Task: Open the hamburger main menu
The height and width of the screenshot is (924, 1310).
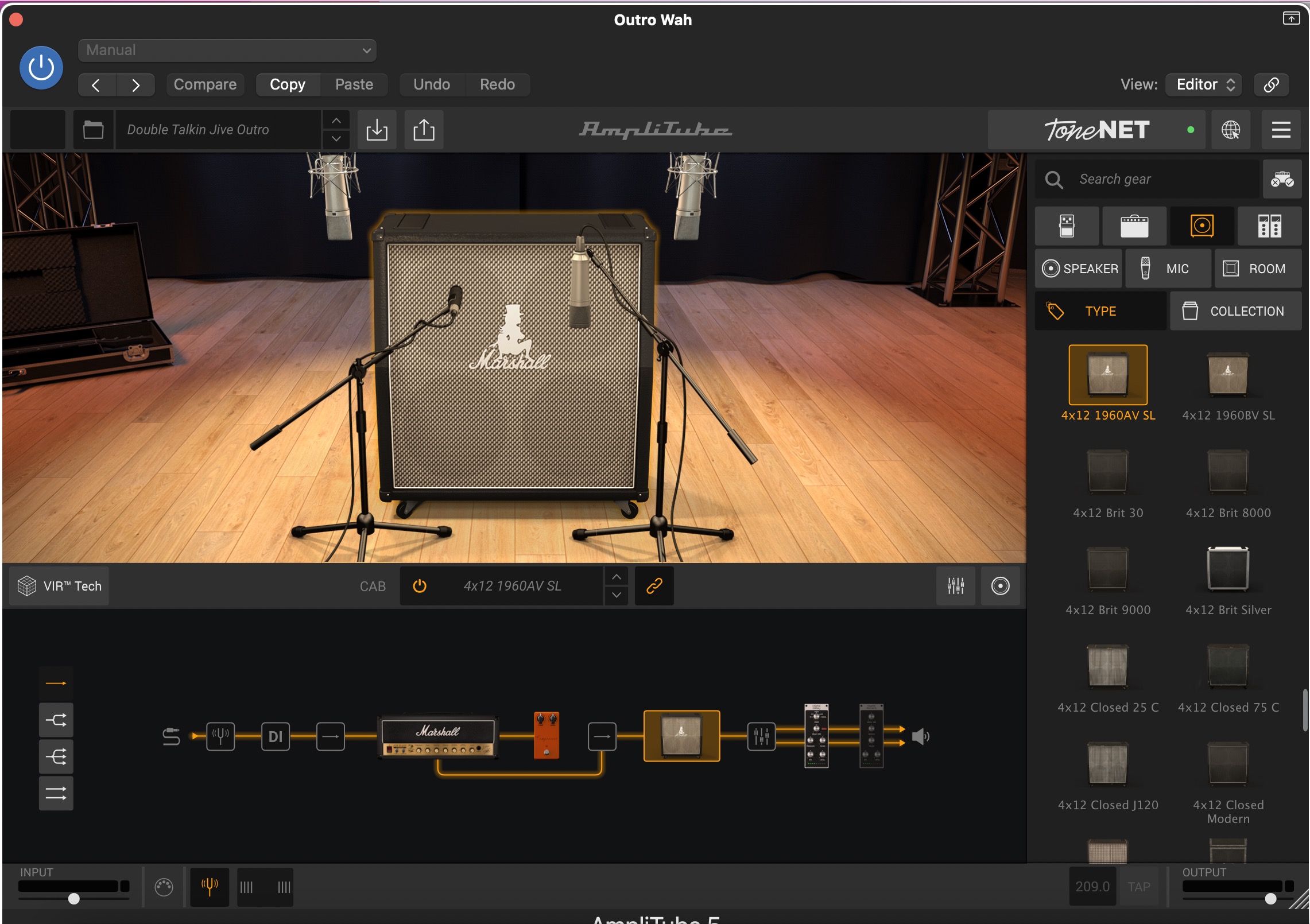Action: pyautogui.click(x=1281, y=130)
